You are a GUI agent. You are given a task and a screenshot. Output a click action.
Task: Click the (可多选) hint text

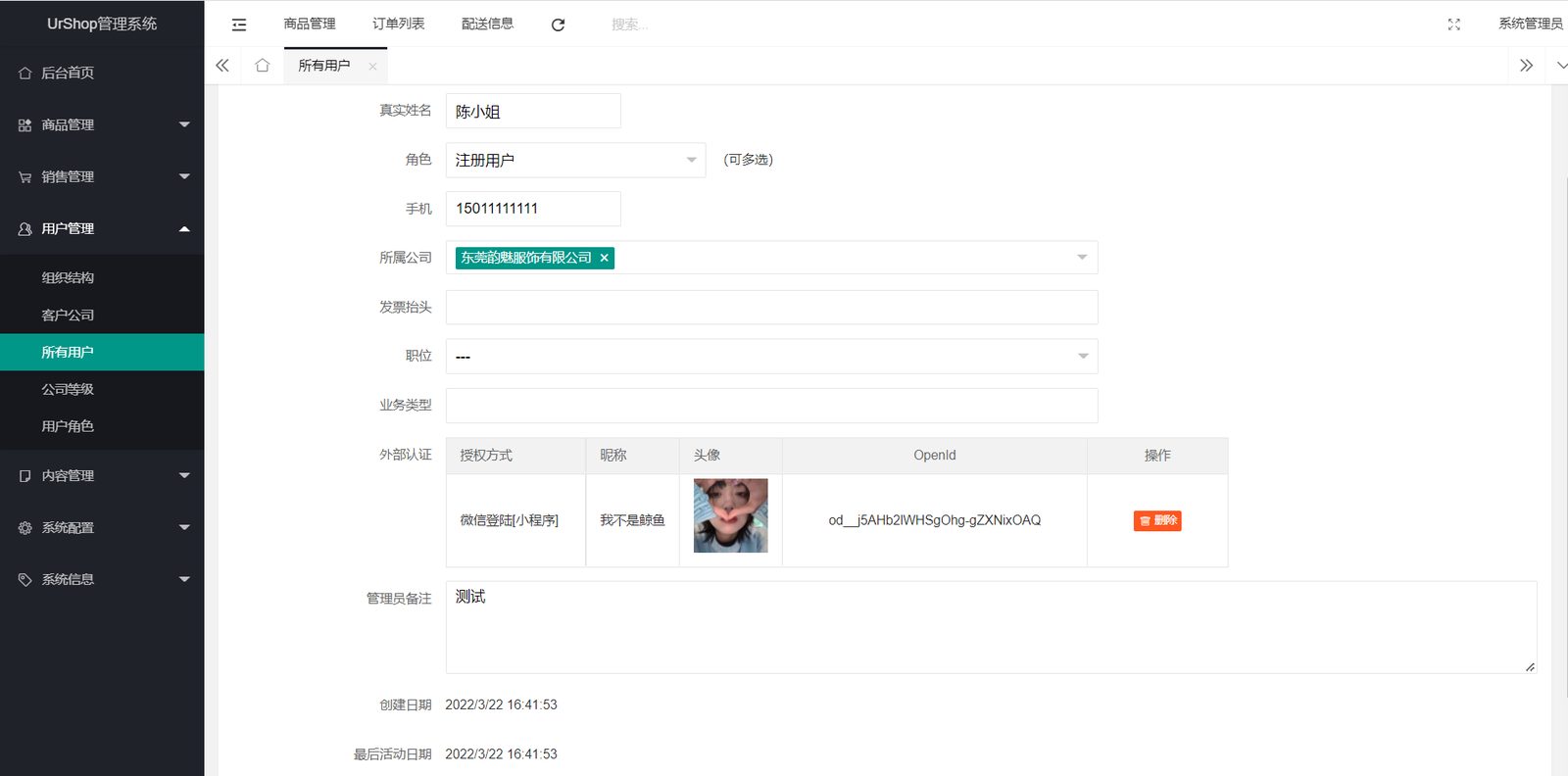point(749,160)
